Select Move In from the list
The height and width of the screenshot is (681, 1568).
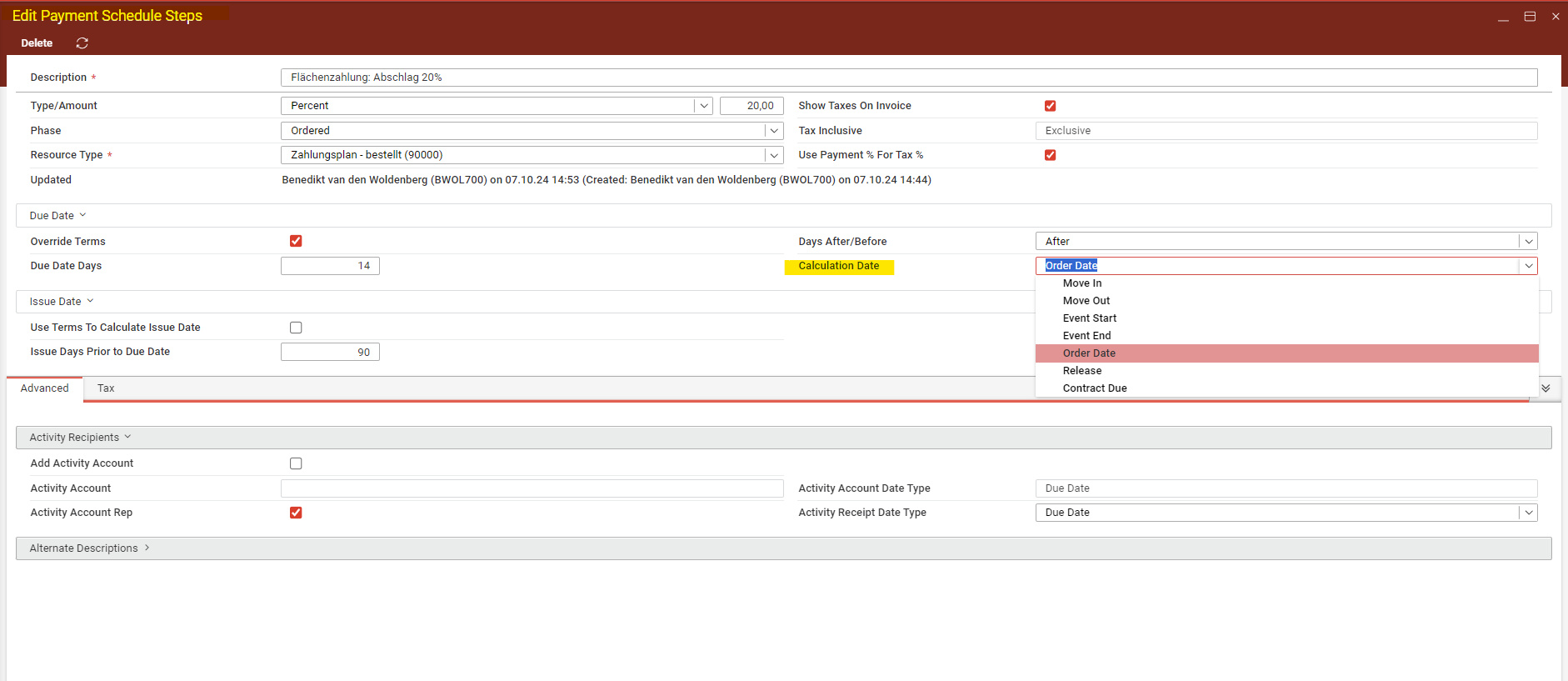point(1286,283)
